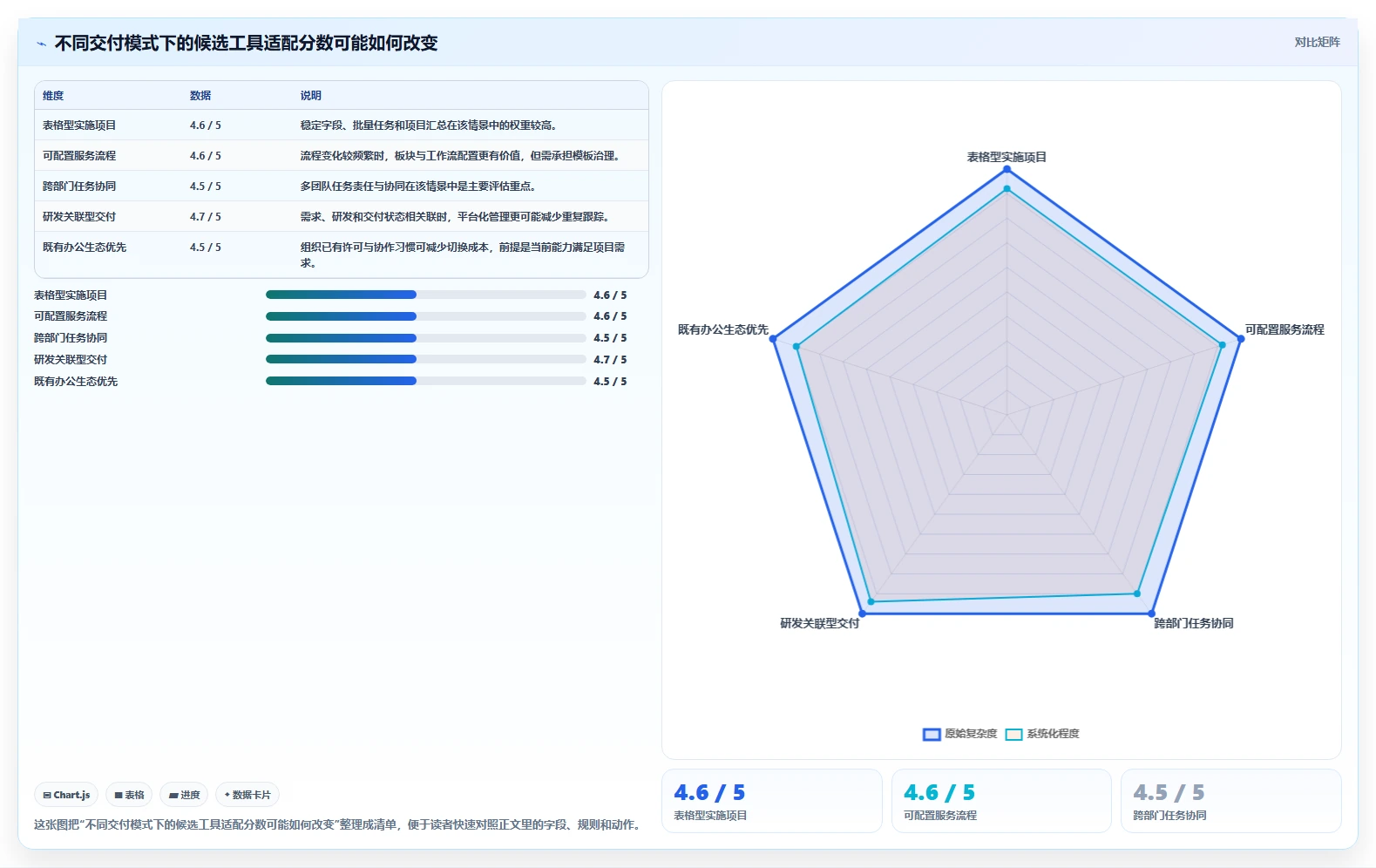Select the 既有办公生态优先 table row cell

tap(85, 248)
